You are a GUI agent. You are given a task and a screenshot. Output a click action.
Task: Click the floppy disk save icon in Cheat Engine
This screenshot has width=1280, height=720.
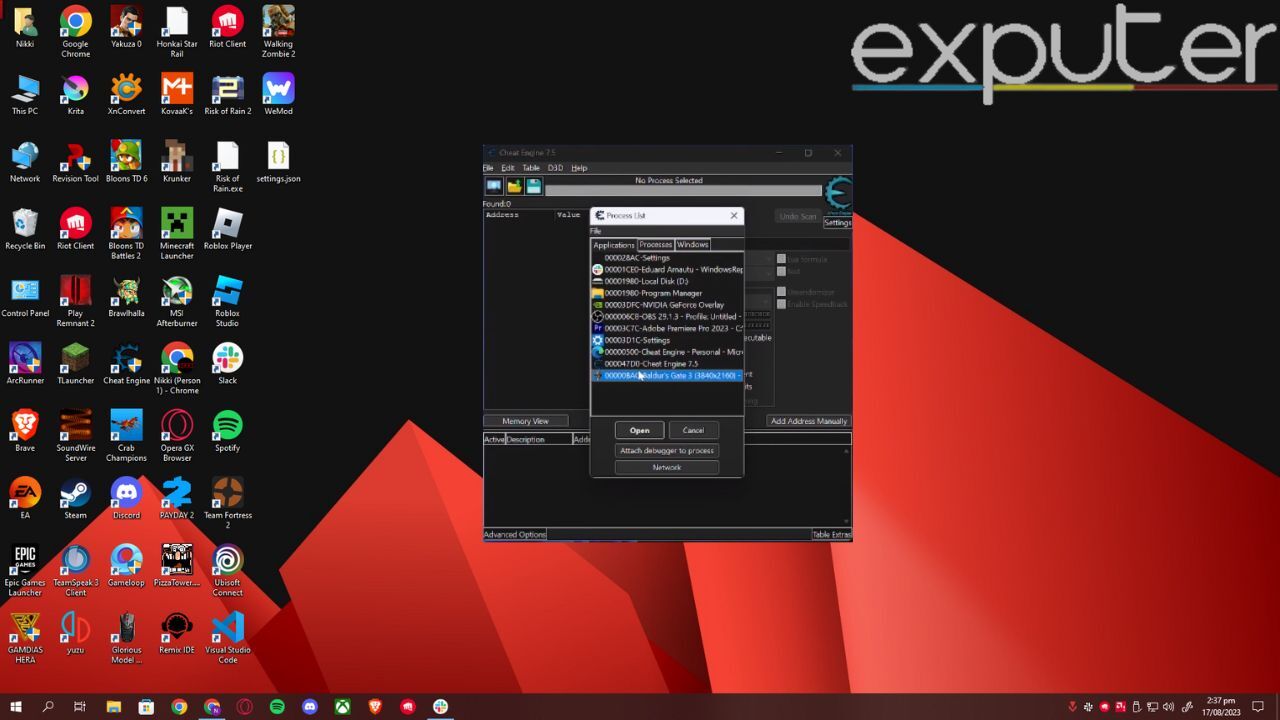[x=533, y=186]
